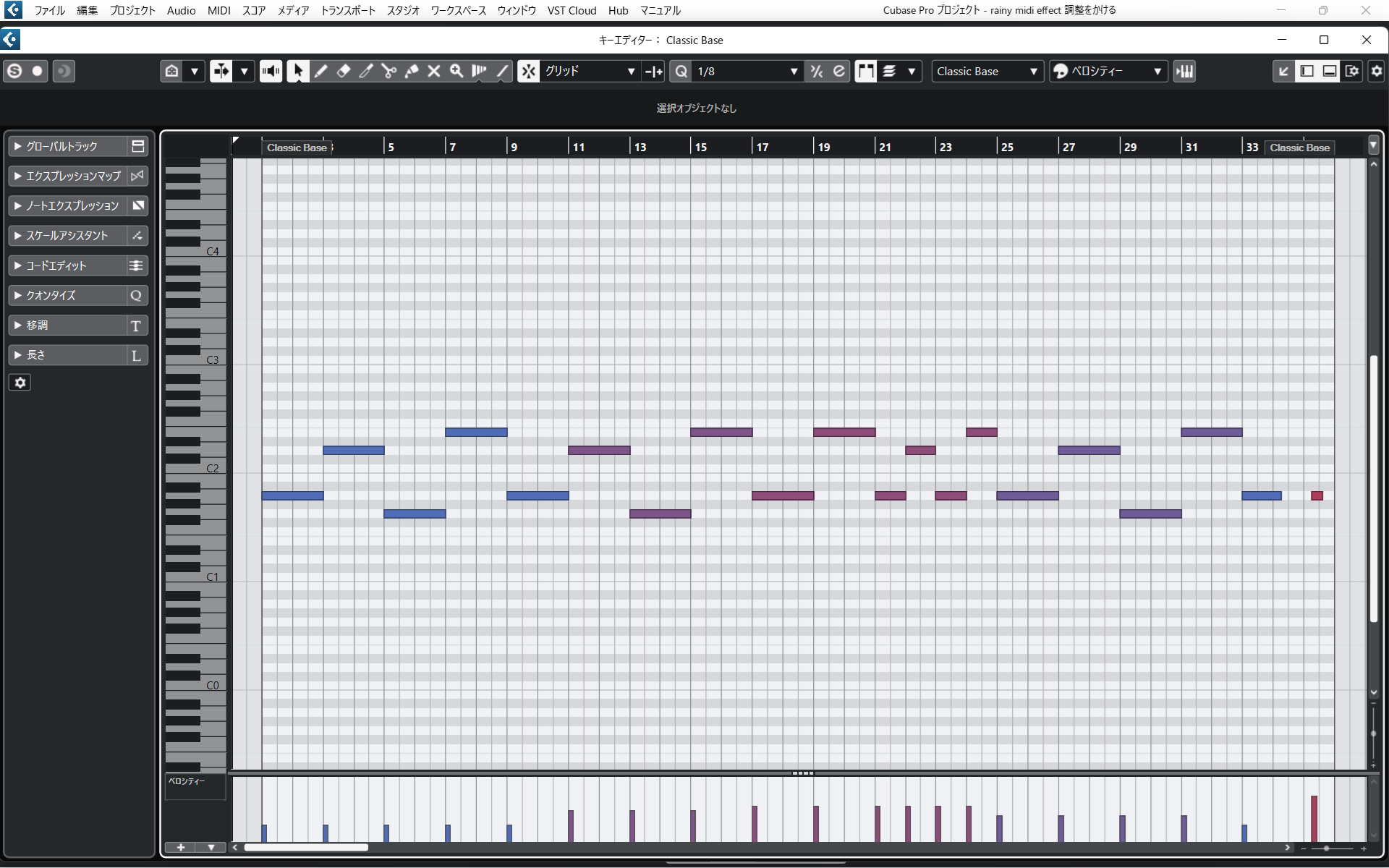Expand the クオンタイズ section
Image resolution: width=1389 pixels, height=868 pixels.
78,295
